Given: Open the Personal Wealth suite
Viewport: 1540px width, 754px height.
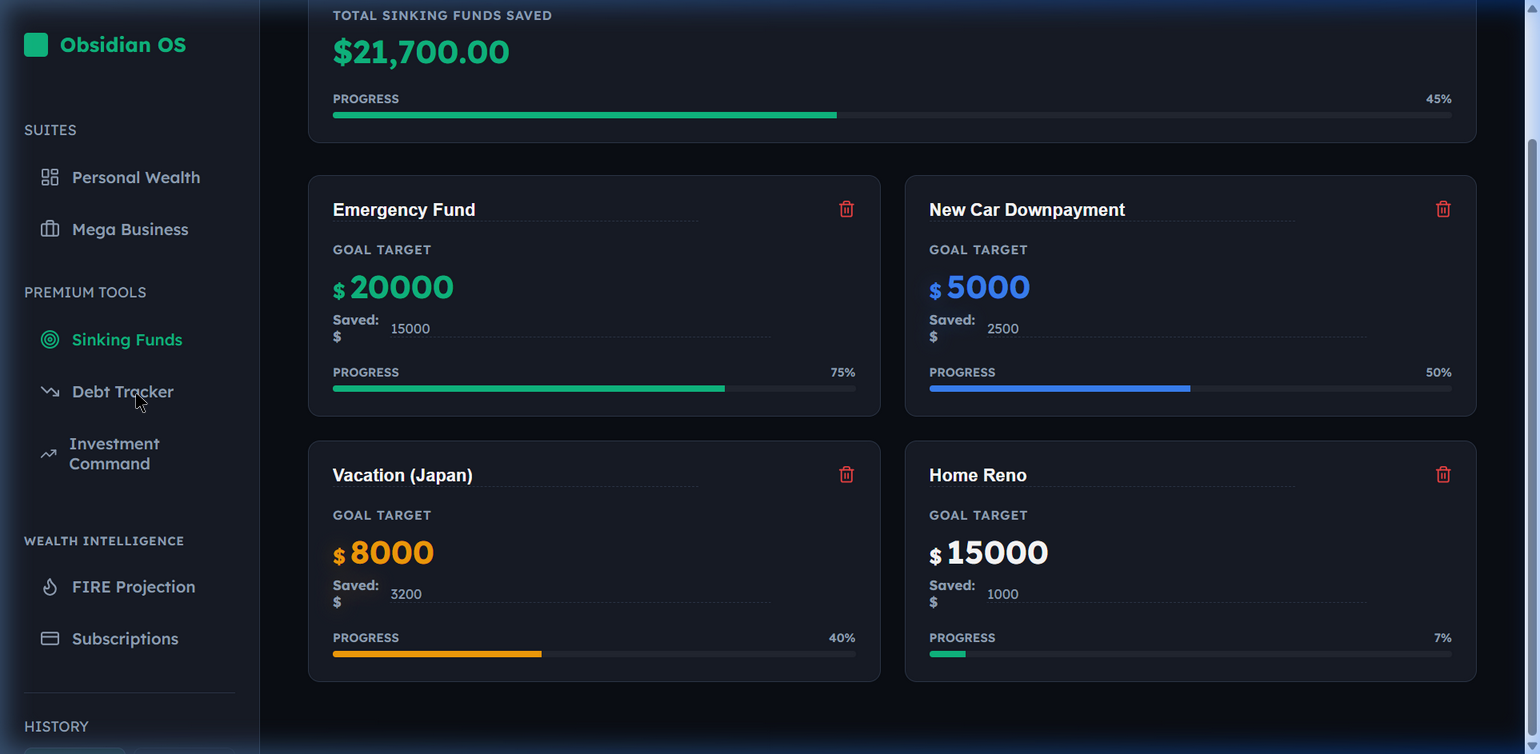Looking at the screenshot, I should (x=129, y=177).
